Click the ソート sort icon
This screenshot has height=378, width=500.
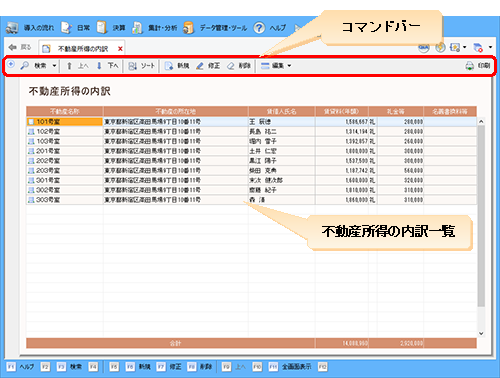coord(132,66)
